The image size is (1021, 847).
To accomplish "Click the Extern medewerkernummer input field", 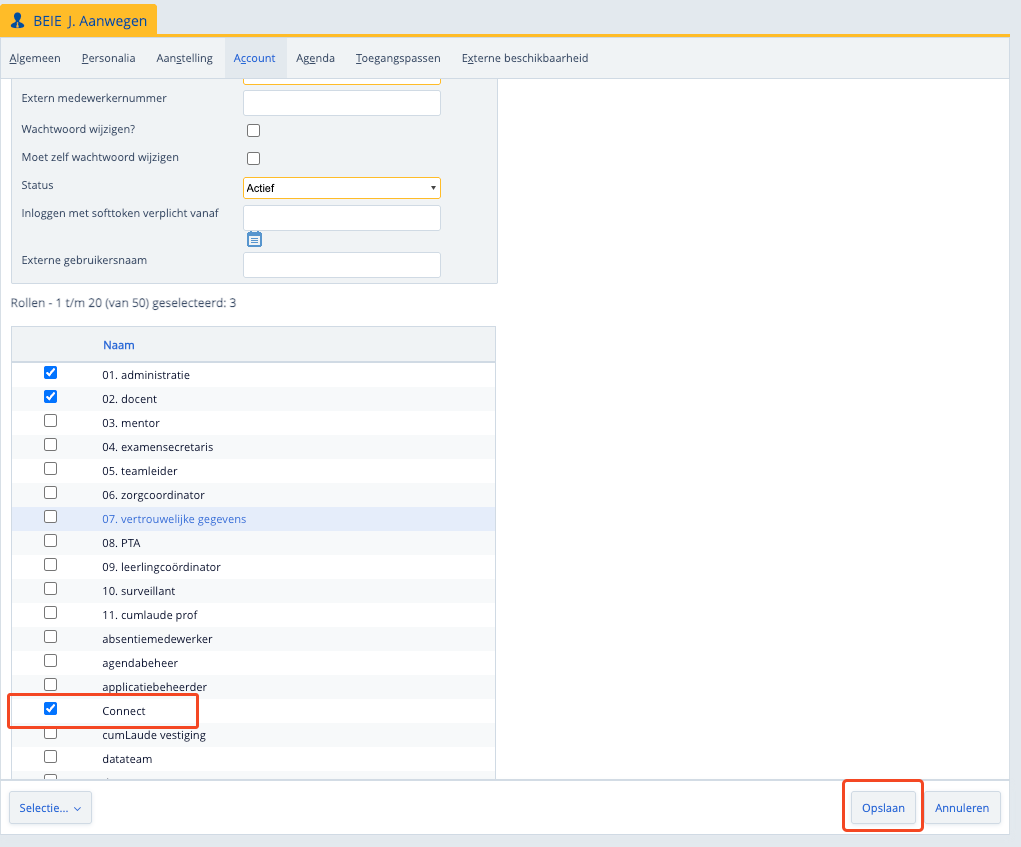I will [341, 103].
